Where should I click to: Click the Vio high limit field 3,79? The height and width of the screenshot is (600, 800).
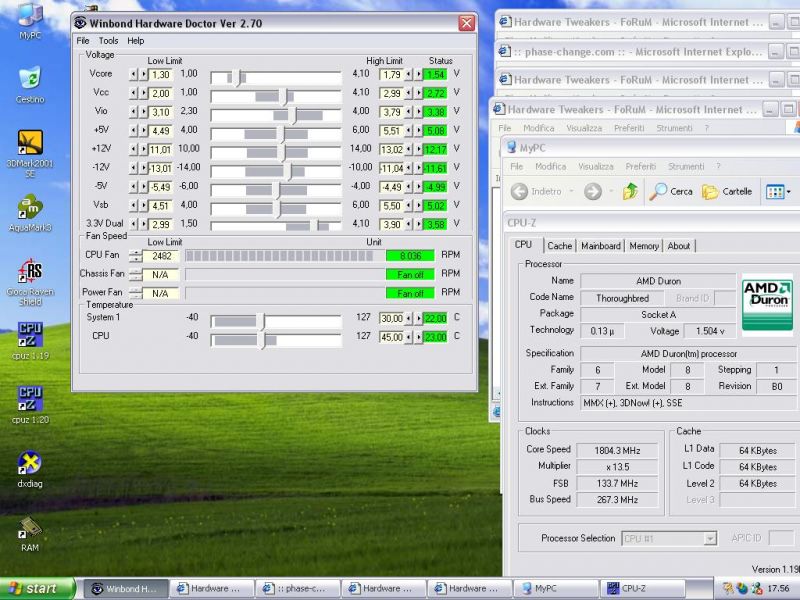pyautogui.click(x=392, y=112)
